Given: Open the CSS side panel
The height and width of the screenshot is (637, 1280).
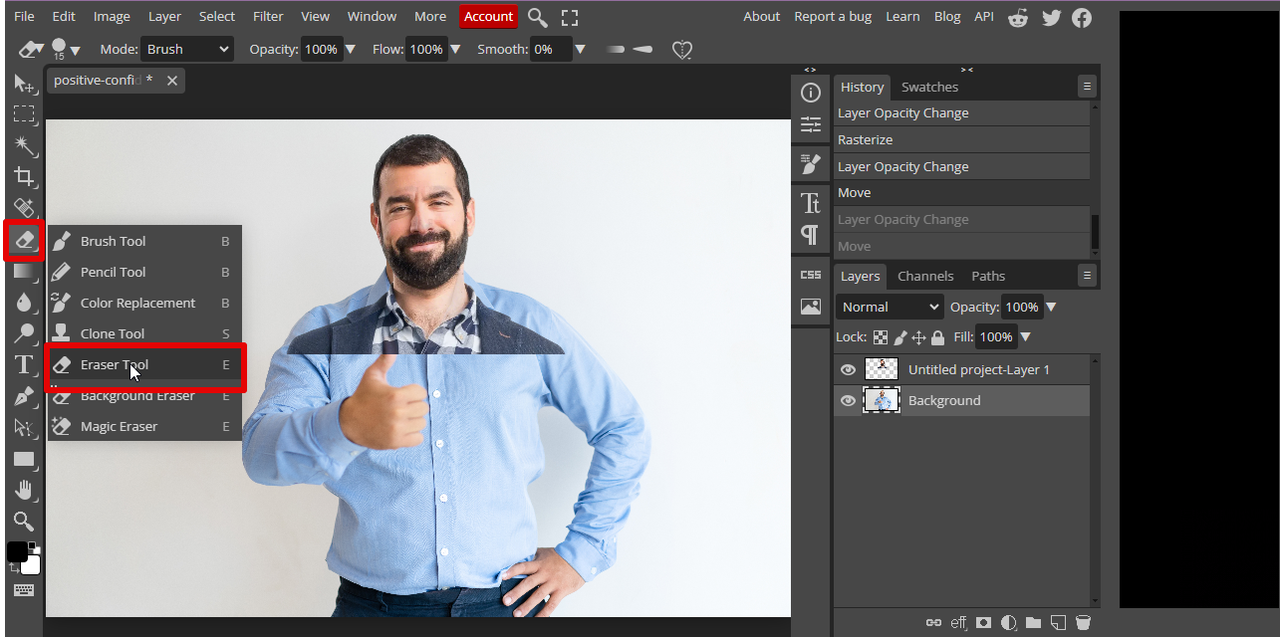Looking at the screenshot, I should (x=811, y=275).
